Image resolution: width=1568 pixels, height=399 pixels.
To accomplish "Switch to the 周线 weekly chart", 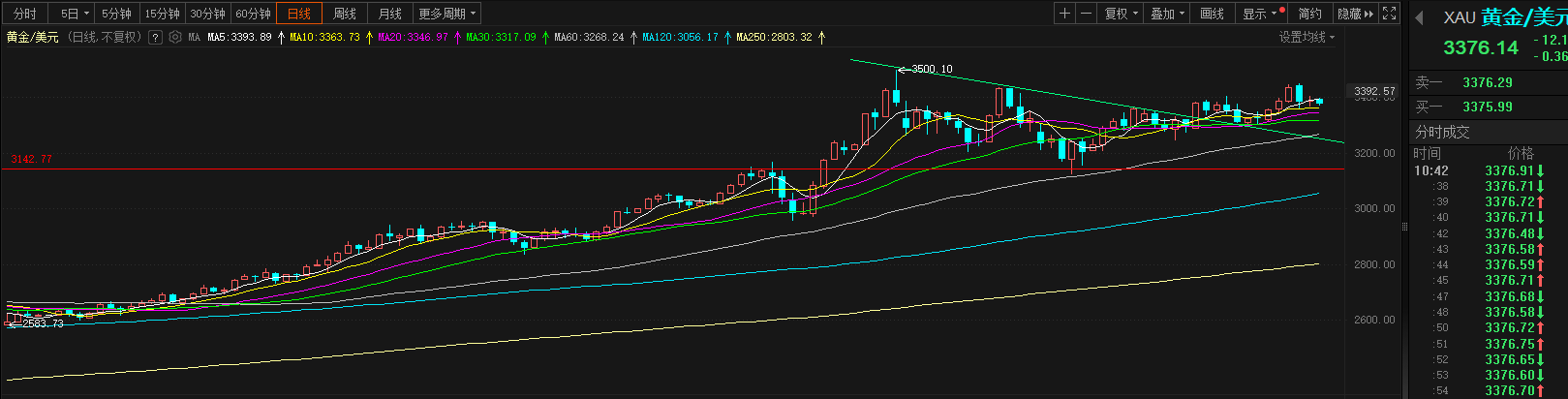I will 345,14.
